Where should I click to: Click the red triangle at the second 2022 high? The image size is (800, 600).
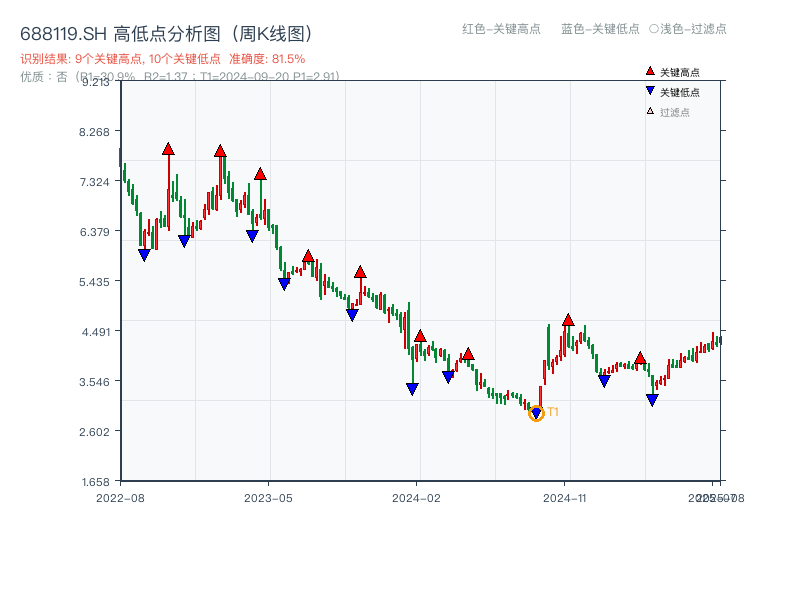point(220,152)
